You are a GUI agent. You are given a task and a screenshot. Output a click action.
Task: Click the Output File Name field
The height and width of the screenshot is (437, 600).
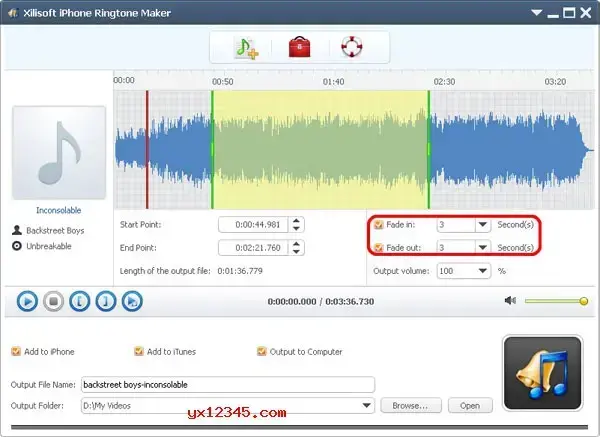point(228,385)
